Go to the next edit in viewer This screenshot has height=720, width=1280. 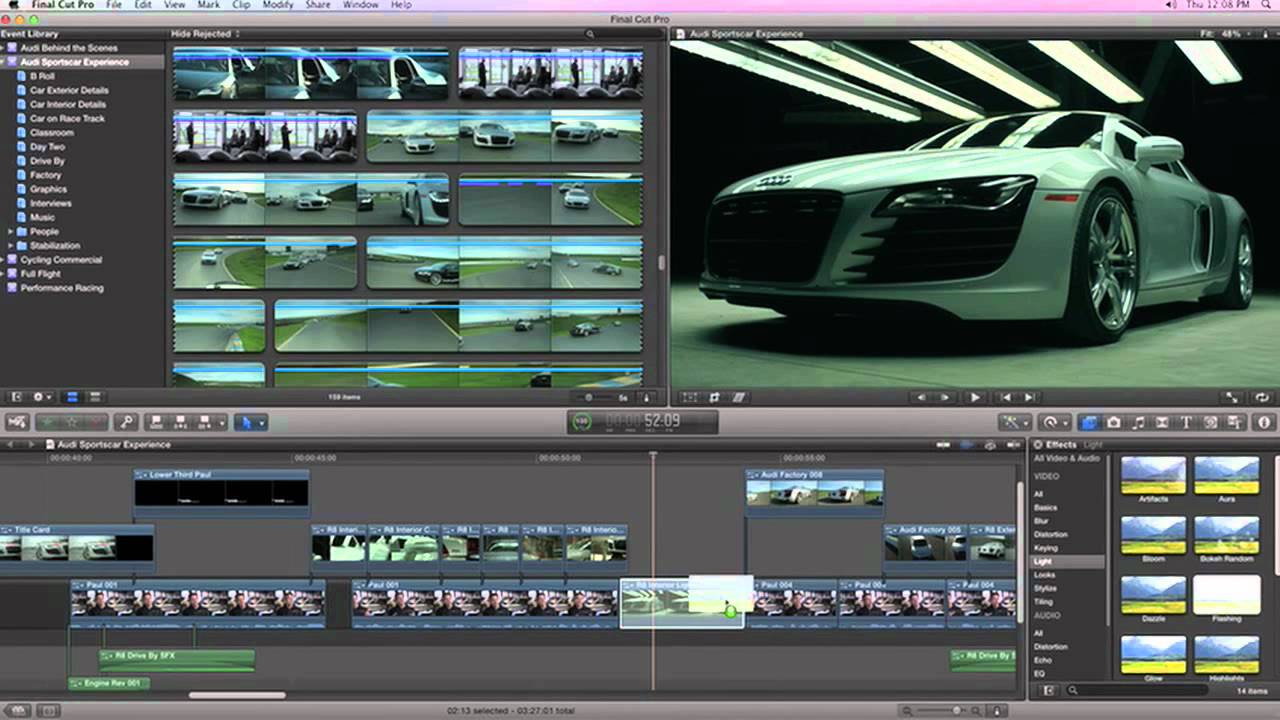pyautogui.click(x=1030, y=397)
